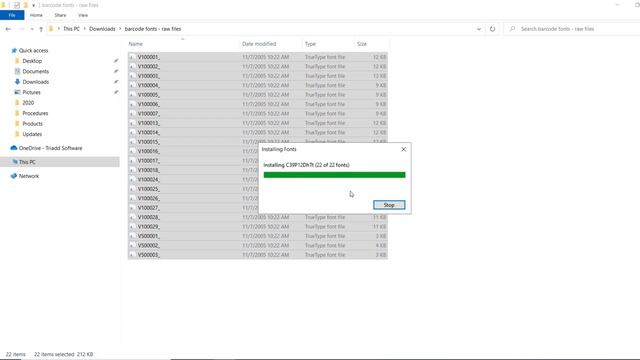The height and width of the screenshot is (360, 640).
Task: Select font file V100013_
Action: tap(258, 123)
